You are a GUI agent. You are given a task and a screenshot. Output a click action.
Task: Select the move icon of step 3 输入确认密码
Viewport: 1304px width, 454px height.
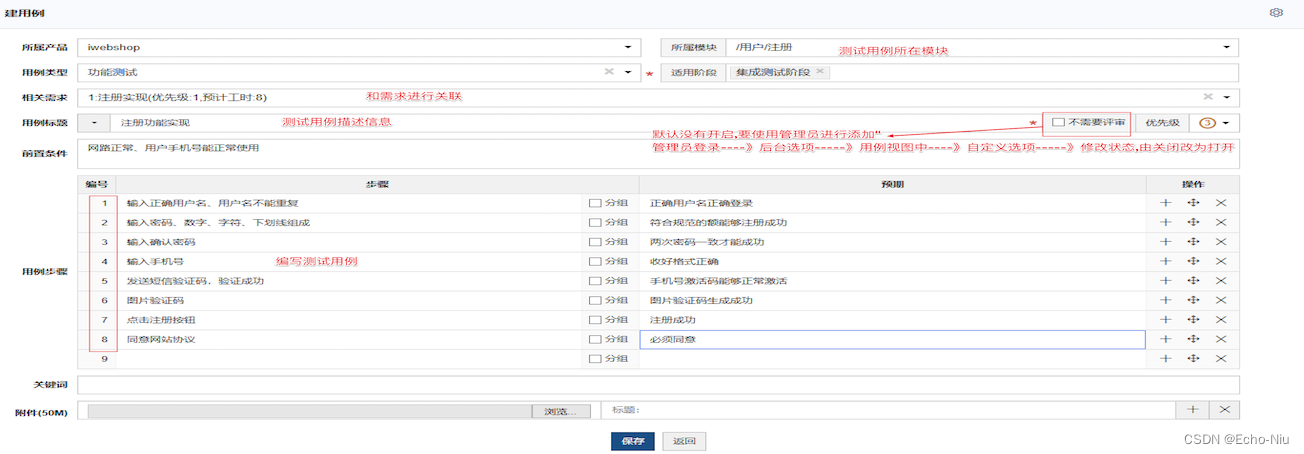coord(1193,242)
